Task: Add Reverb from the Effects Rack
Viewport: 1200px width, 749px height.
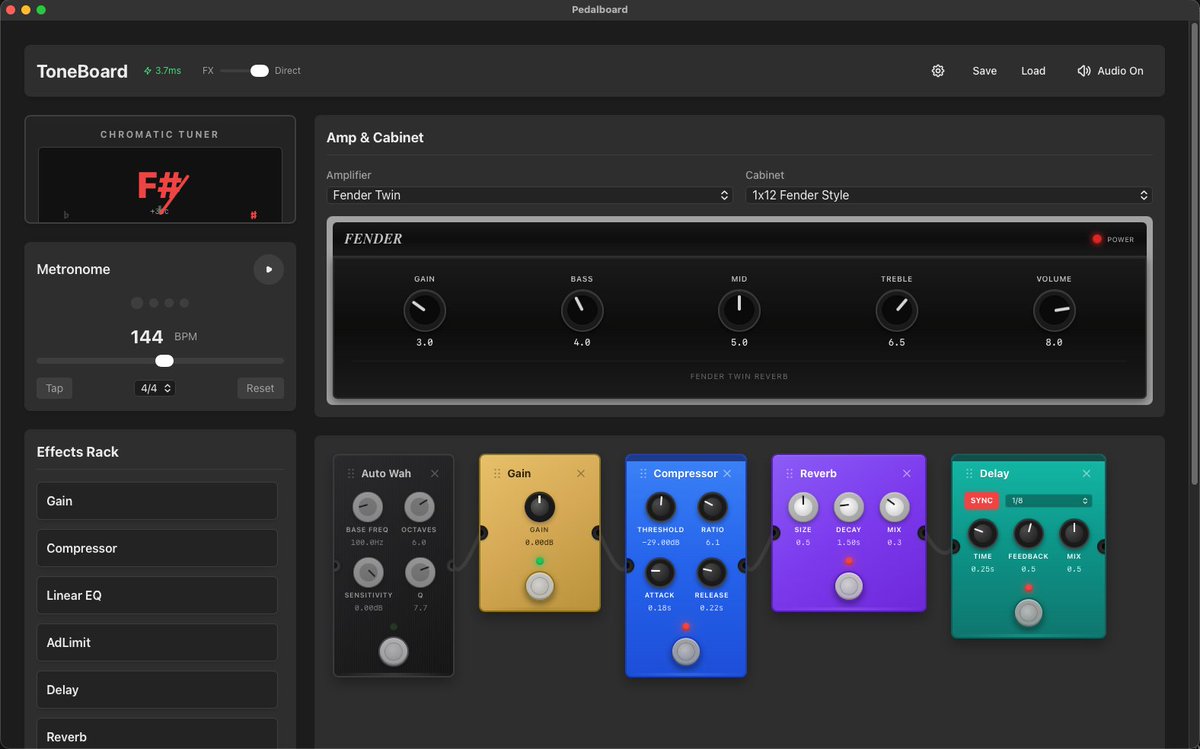Action: (x=157, y=734)
